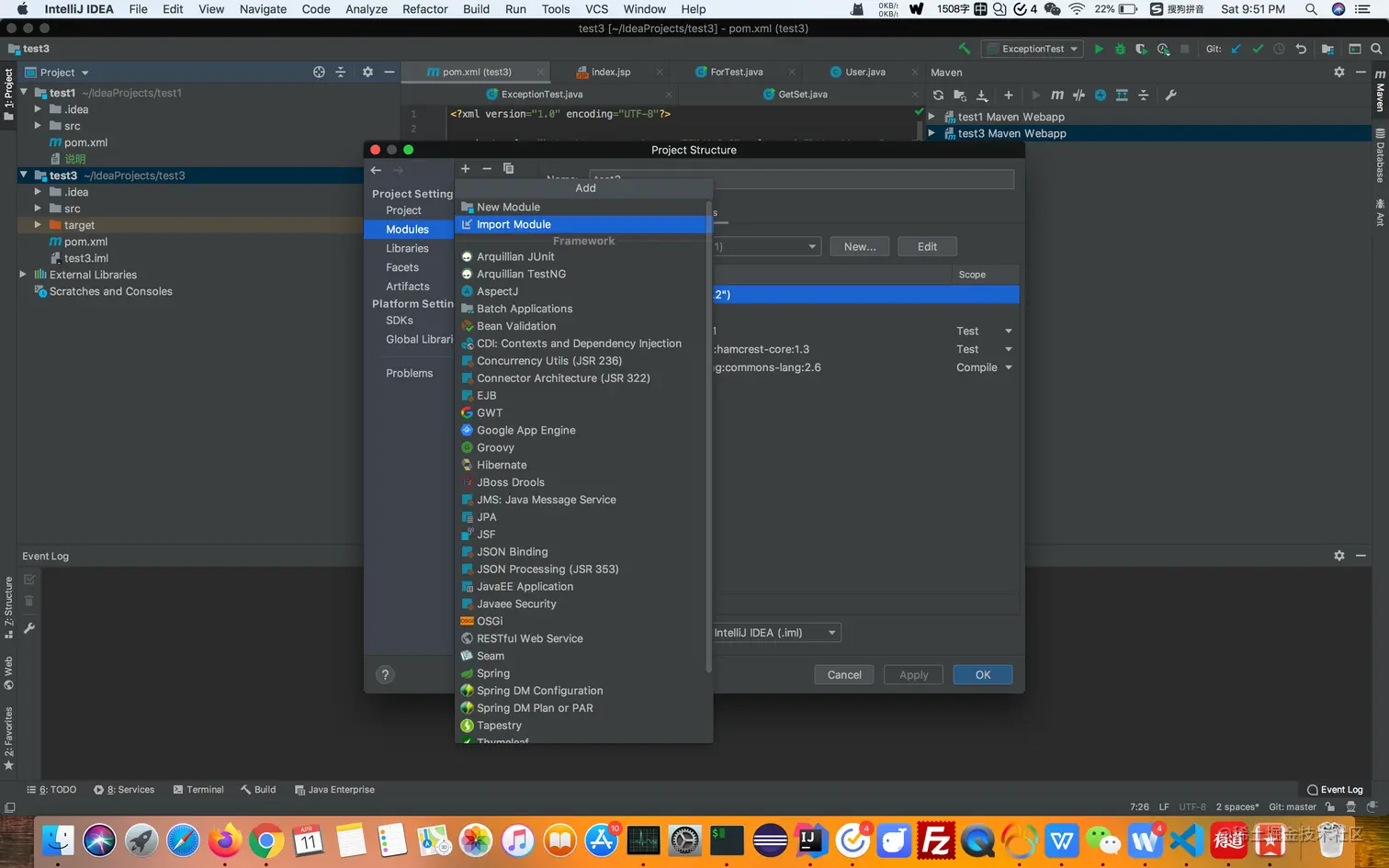The image size is (1389, 868).
Task: Click copy module icon in Project Structure
Action: coord(508,169)
